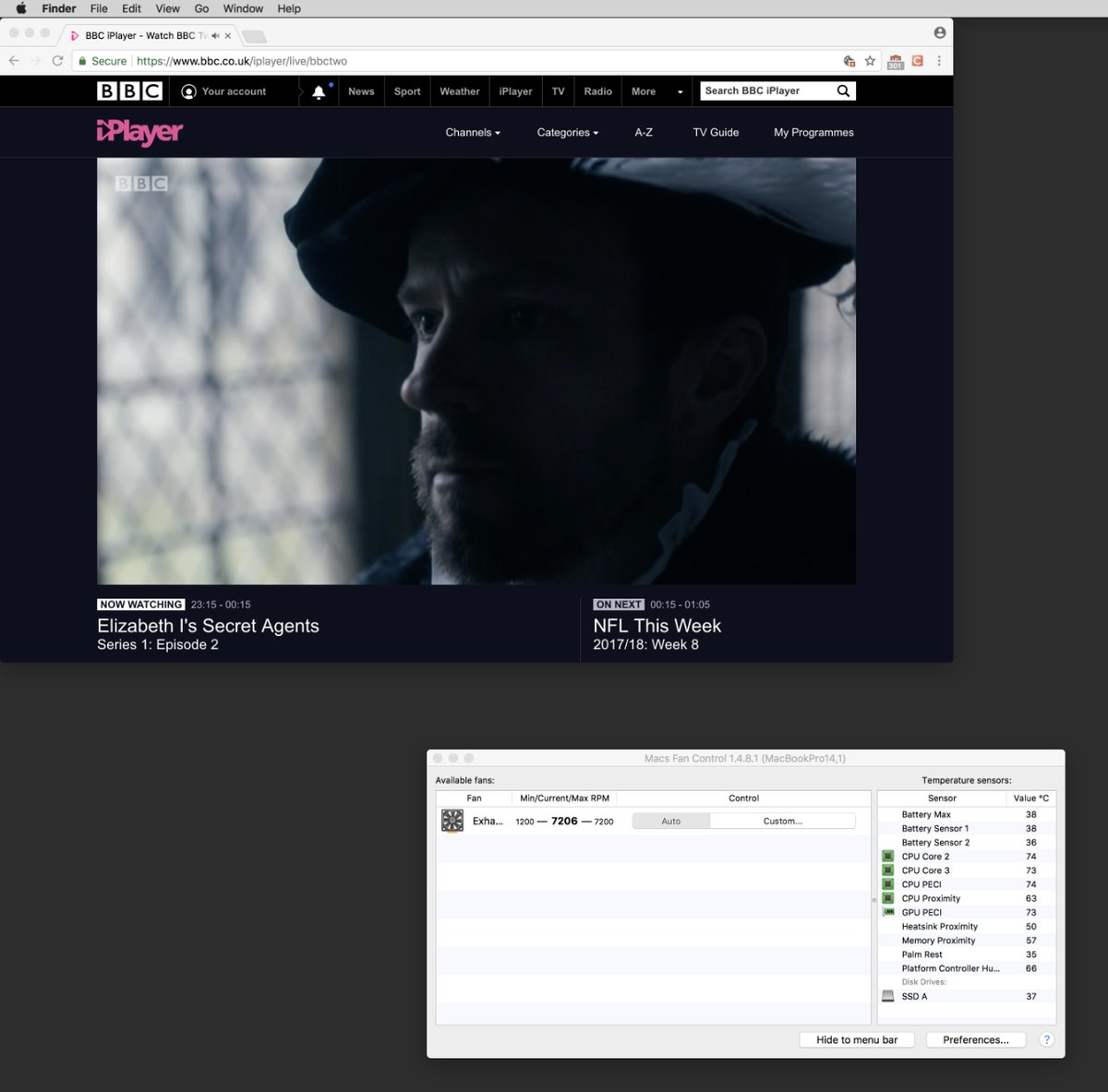Open the A-Z listing
1108x1092 pixels.
(644, 133)
